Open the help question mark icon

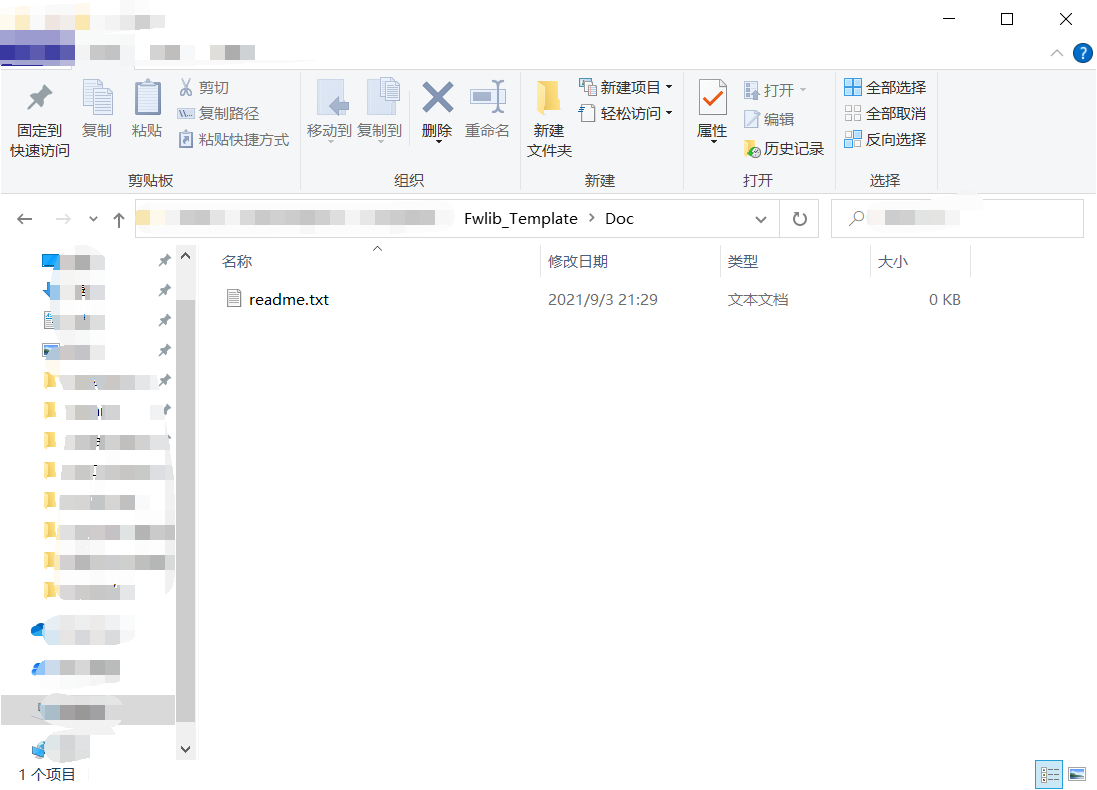tap(1082, 53)
